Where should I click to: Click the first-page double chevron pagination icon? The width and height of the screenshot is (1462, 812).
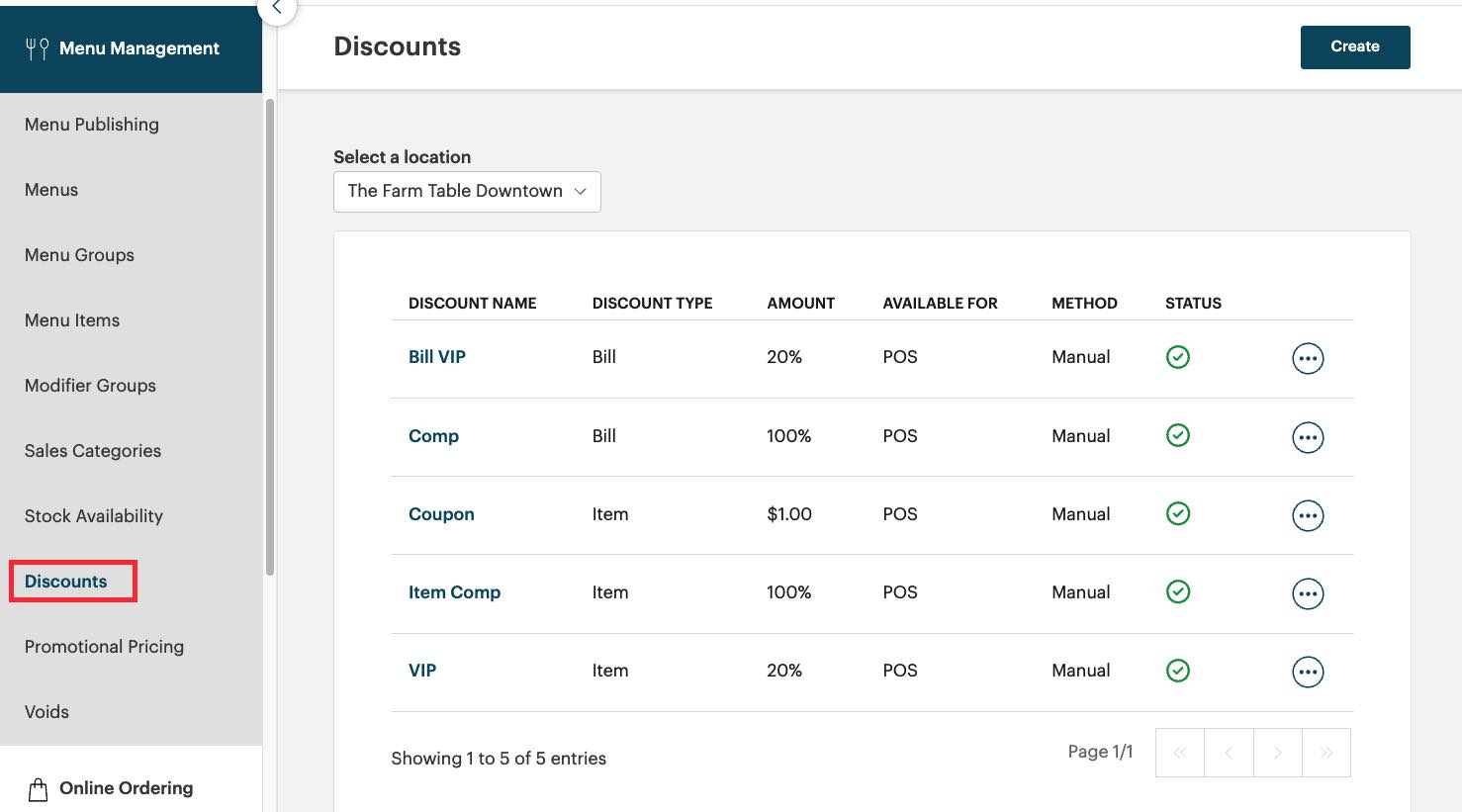(1179, 752)
